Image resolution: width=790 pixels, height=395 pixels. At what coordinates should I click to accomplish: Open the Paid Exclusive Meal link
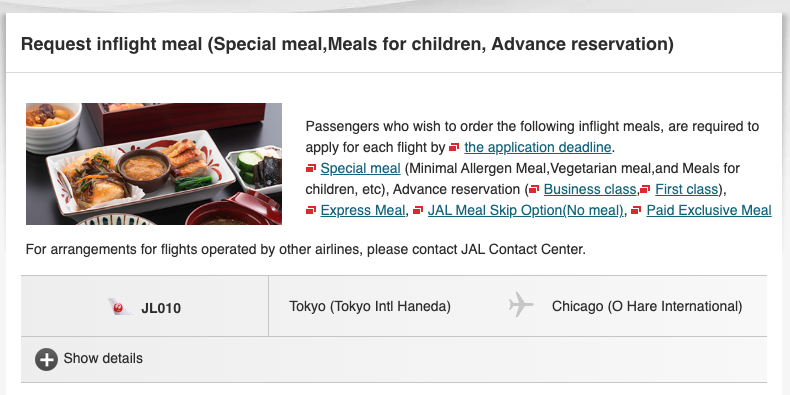[x=709, y=210]
